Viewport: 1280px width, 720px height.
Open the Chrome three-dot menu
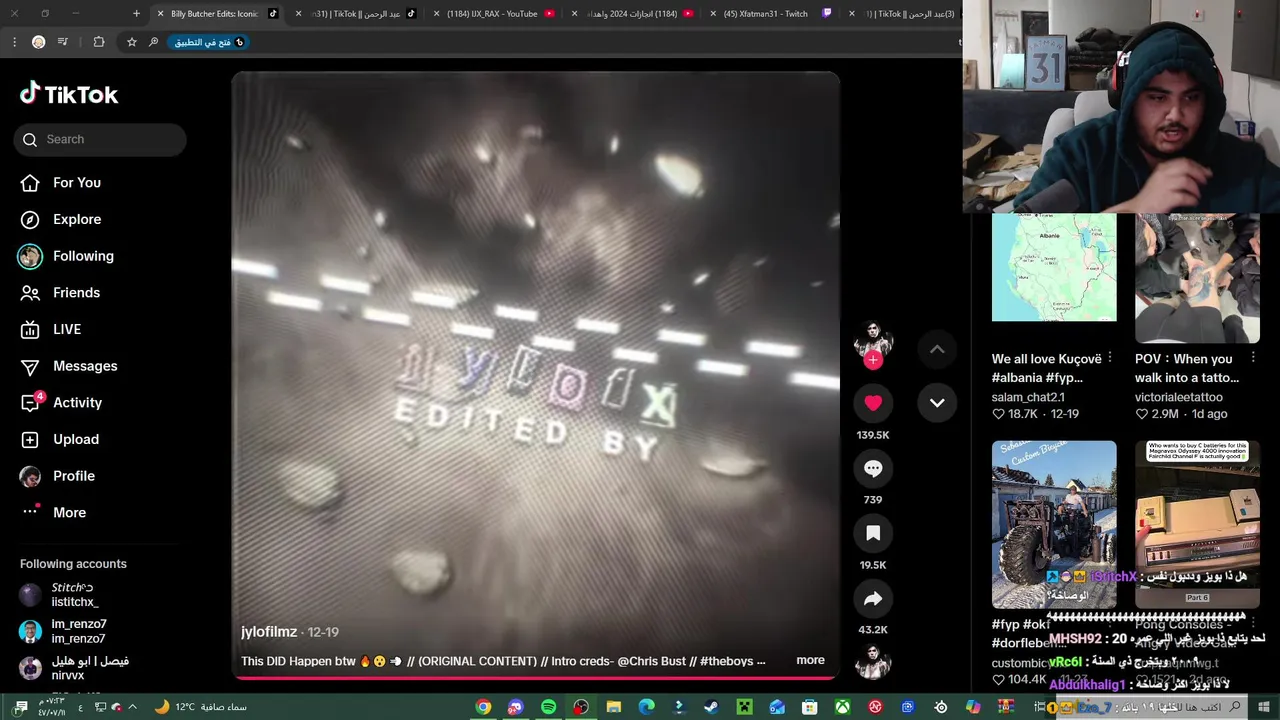[x=14, y=42]
